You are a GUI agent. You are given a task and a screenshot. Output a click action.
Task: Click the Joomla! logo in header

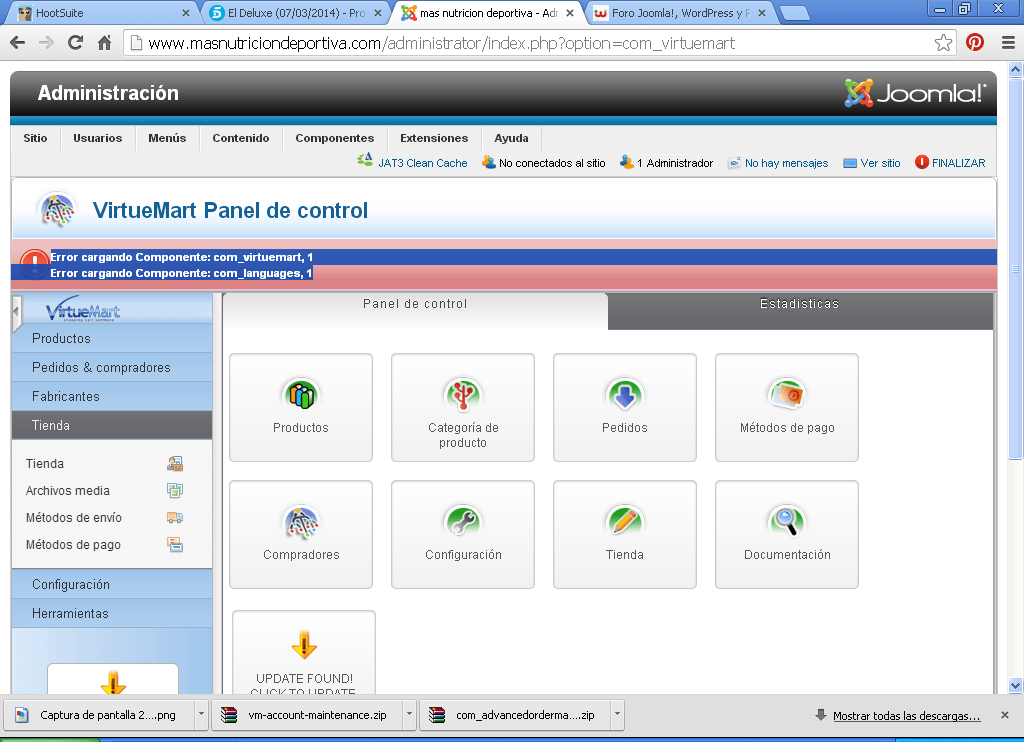(x=915, y=93)
